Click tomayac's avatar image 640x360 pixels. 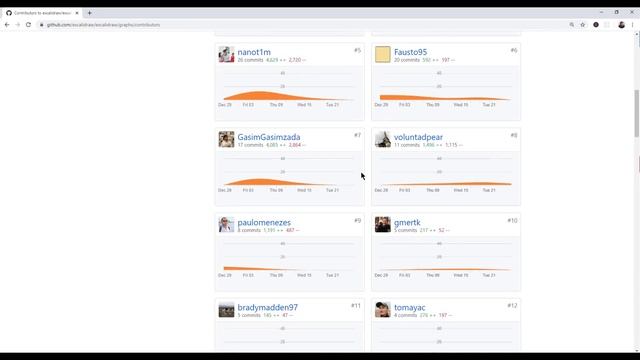[x=382, y=309]
